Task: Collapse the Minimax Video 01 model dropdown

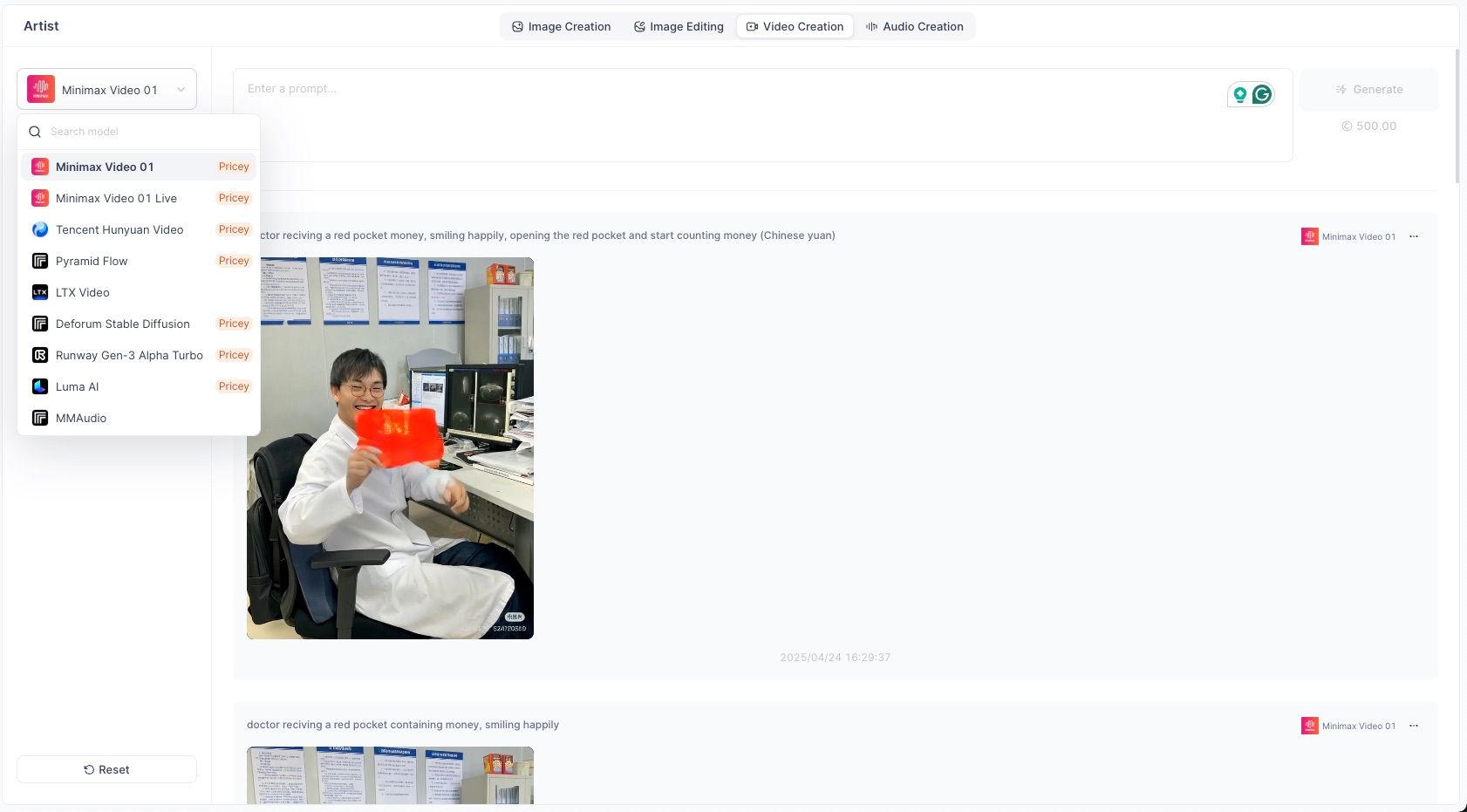Action: pos(106,89)
